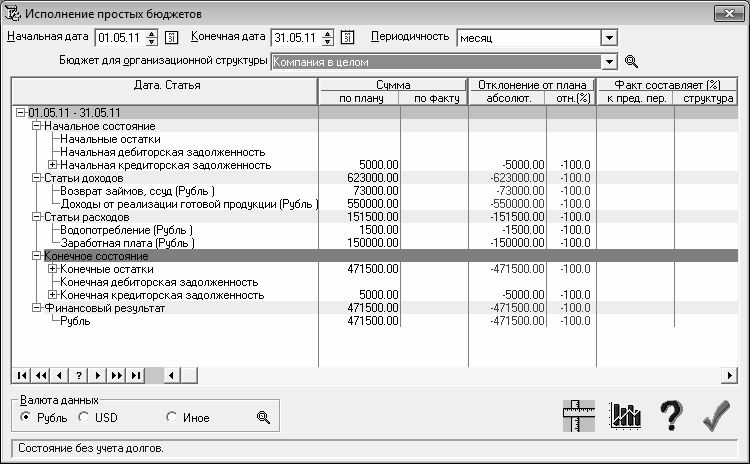Open the calendar picker for Начальная дата
The image size is (750, 464).
coord(171,38)
